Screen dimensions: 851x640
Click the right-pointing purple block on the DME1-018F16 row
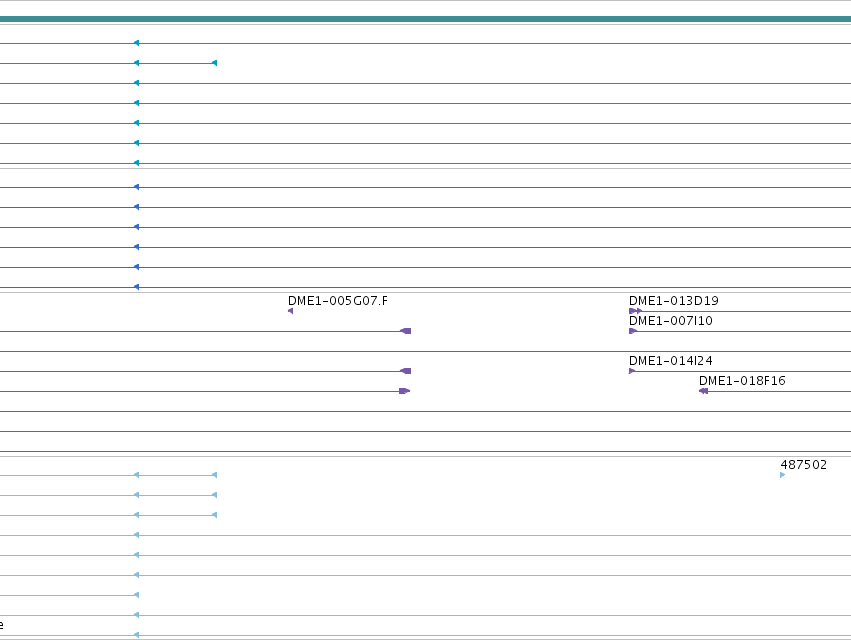(x=405, y=391)
